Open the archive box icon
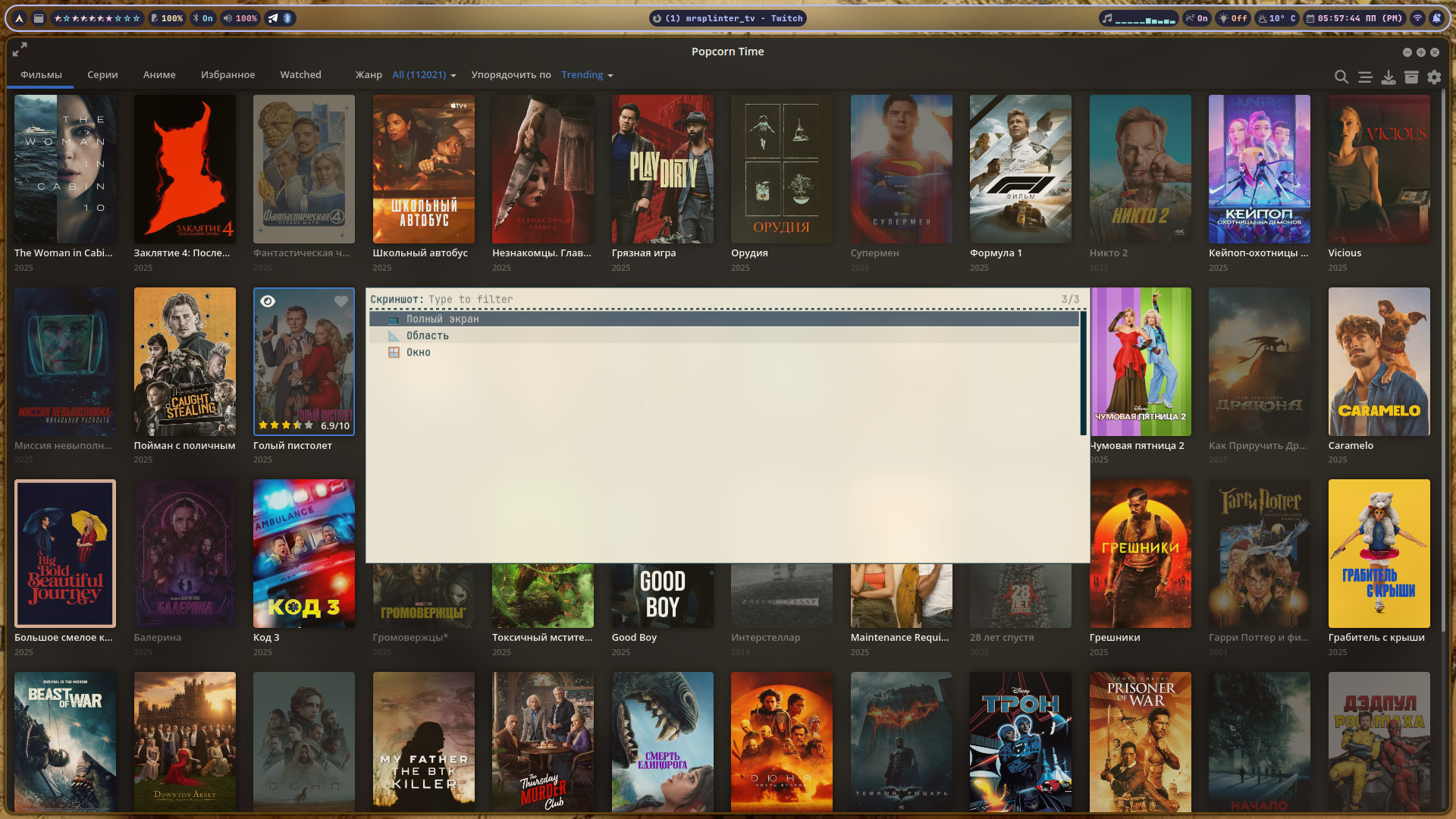Viewport: 1456px width, 819px height. (x=1411, y=77)
